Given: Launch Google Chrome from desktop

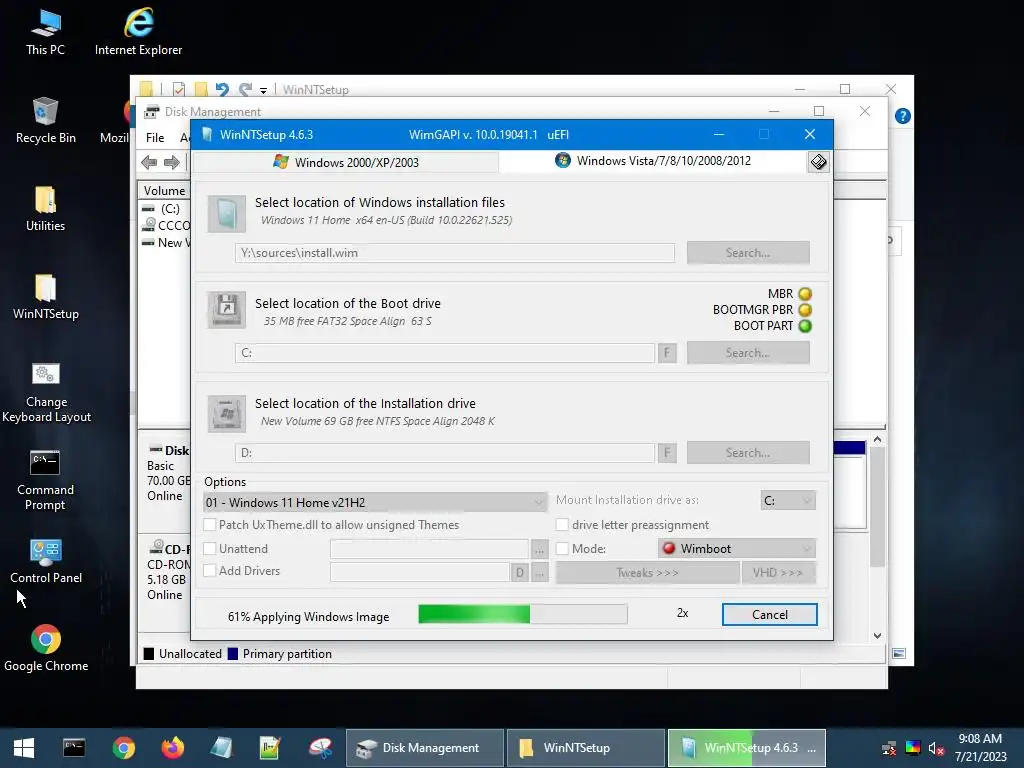Looking at the screenshot, I should 46,648.
